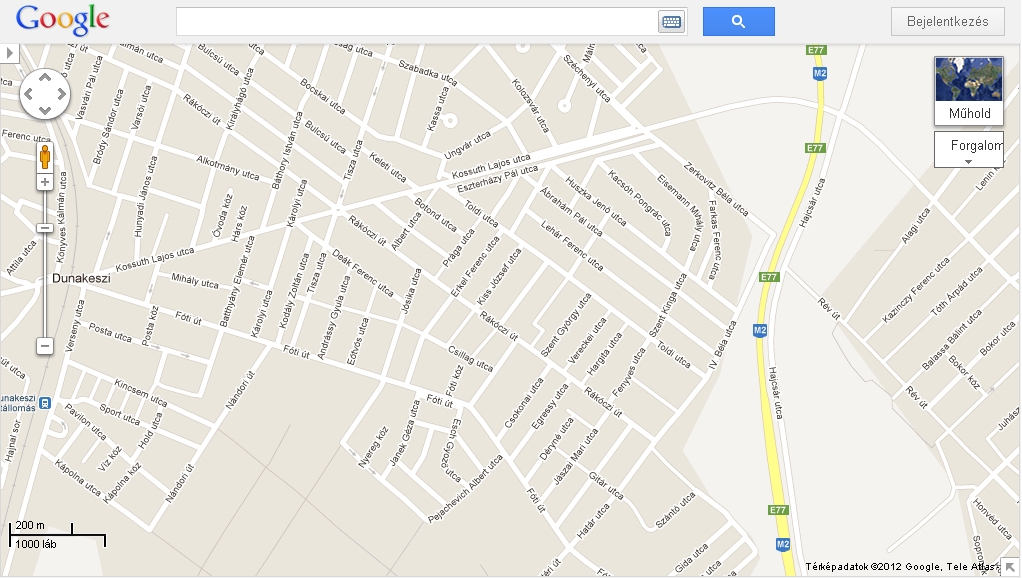Focus the Google Maps search field
1022x578 pixels.
[417, 22]
